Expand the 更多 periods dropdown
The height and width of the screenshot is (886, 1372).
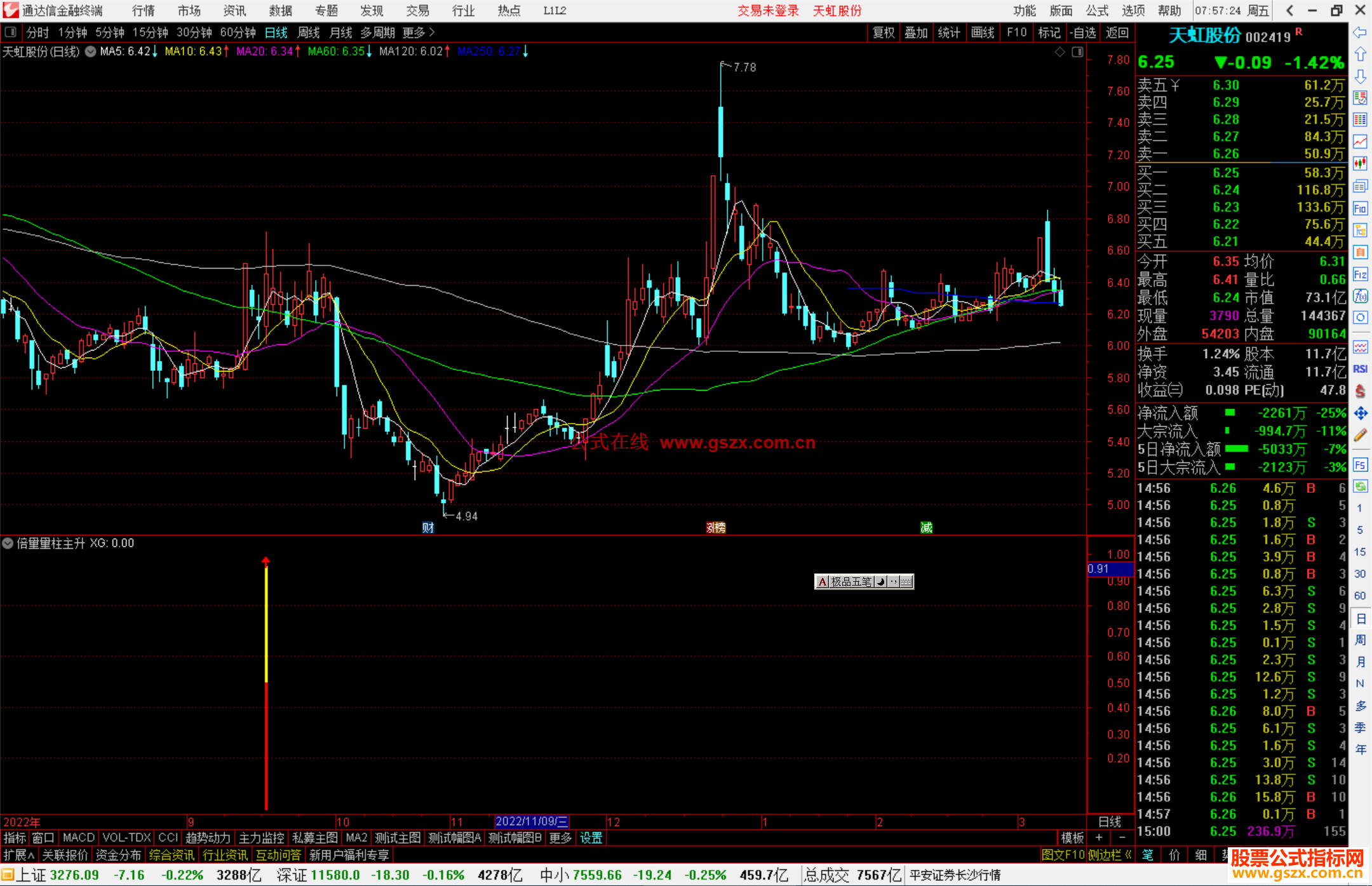coord(419,32)
